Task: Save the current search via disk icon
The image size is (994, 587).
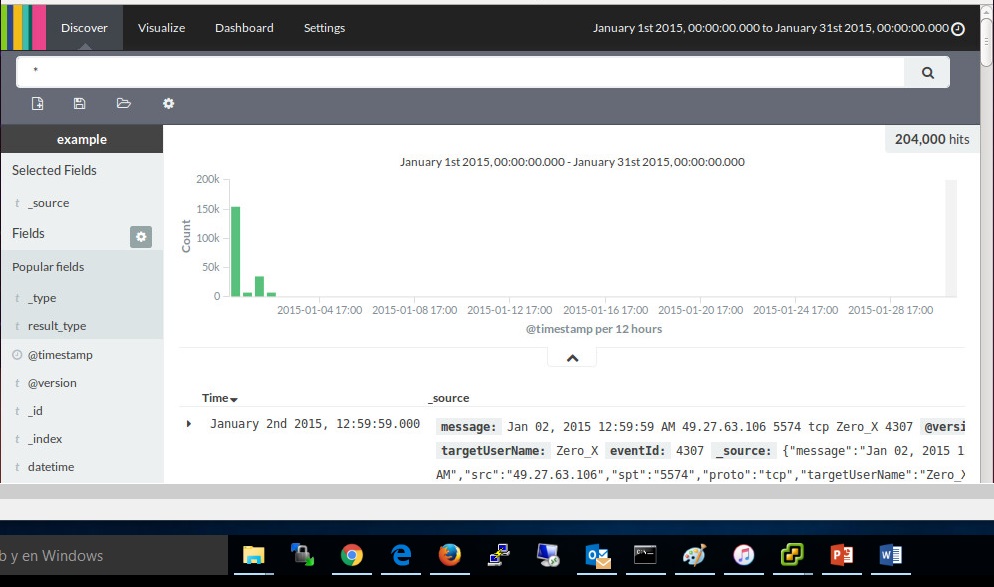Action: tap(80, 103)
